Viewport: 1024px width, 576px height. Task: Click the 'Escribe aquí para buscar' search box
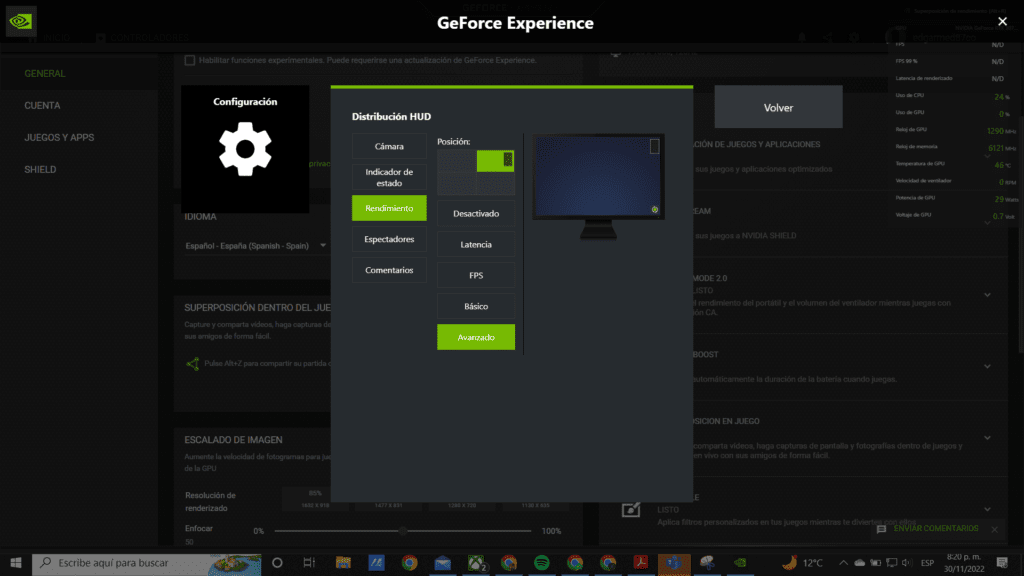click(x=147, y=563)
